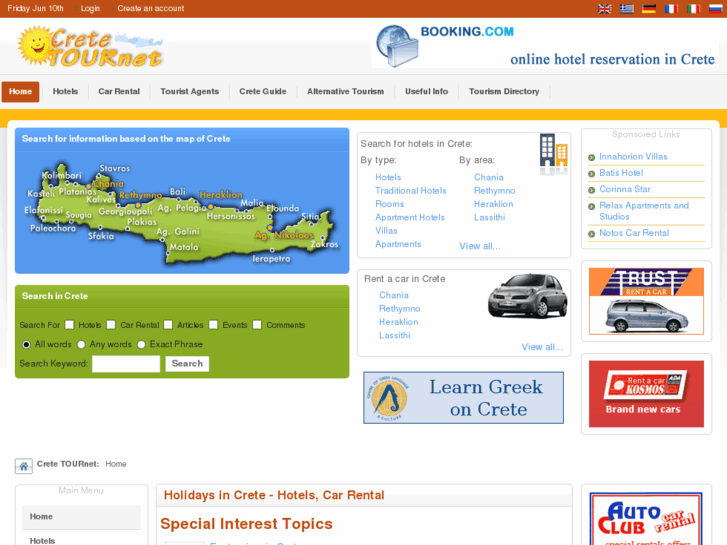Select Heraklion on the Crete map
This screenshot has width=727, height=545.
[x=221, y=195]
